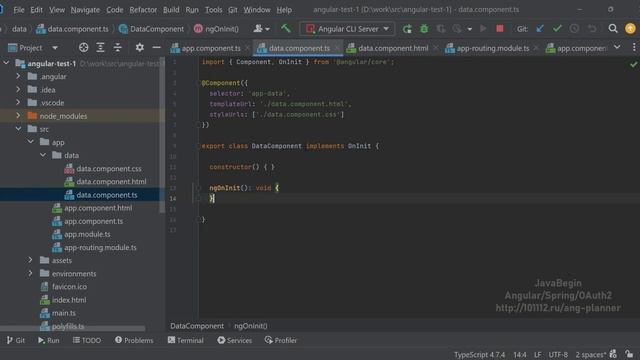The height and width of the screenshot is (360, 640).
Task: Start debugging with the green bug icon
Action: tap(424, 29)
